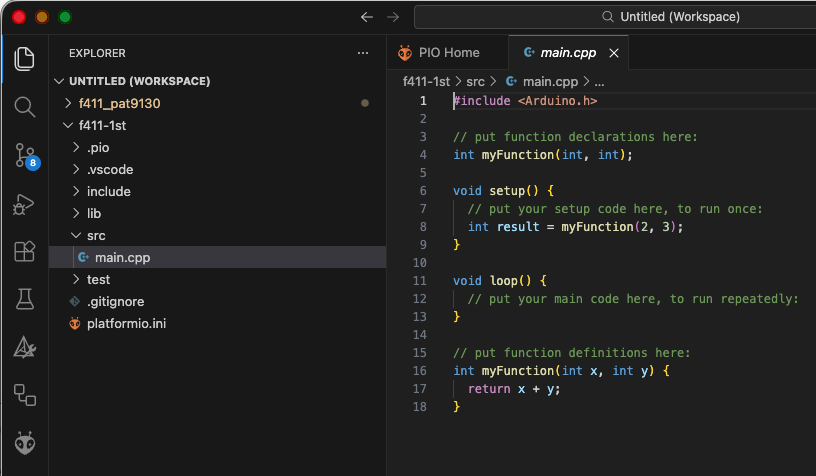
Task: Open the Remote Explorer icon
Action: (24, 395)
